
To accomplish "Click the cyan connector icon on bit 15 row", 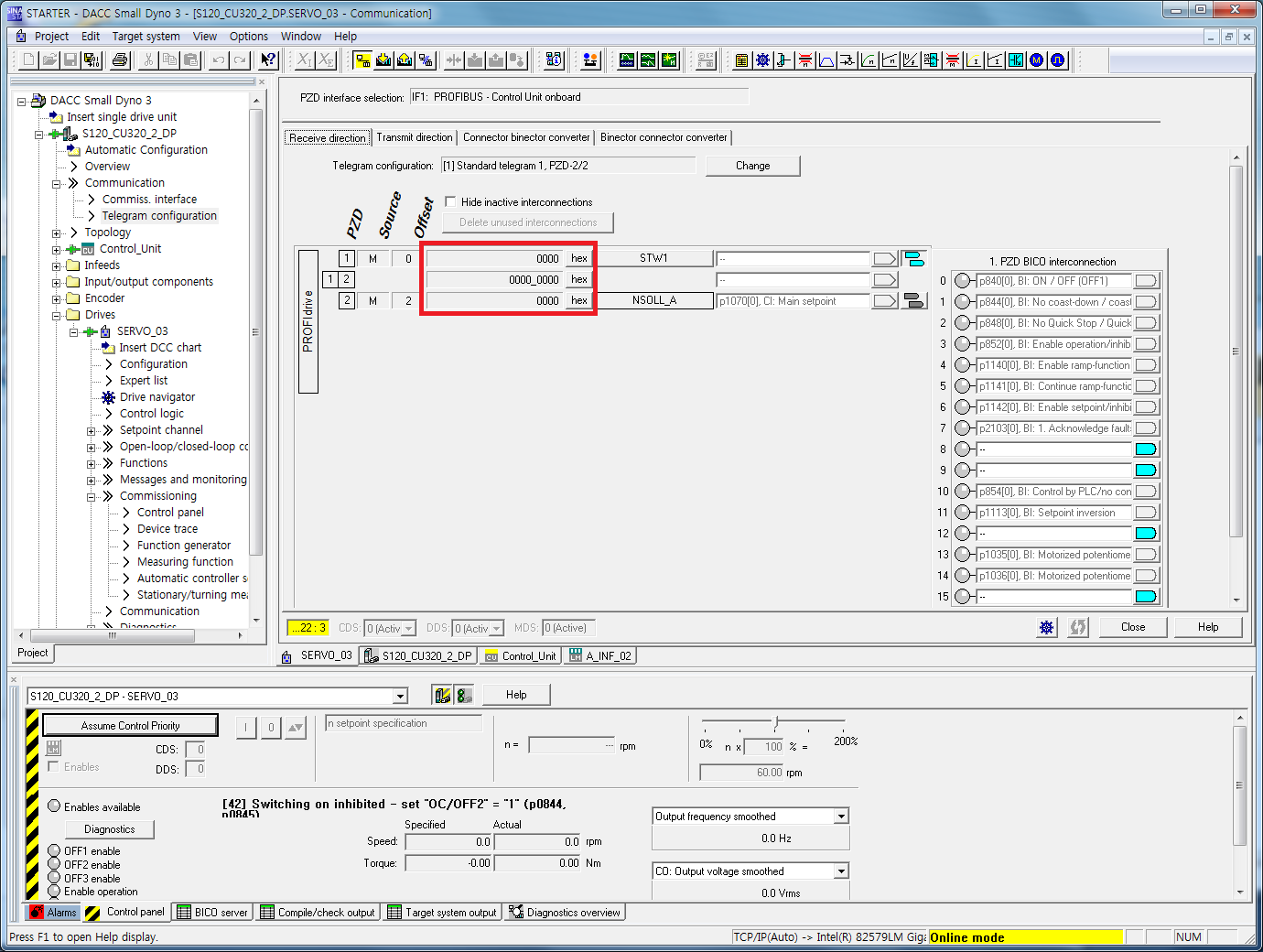I will [x=1146, y=597].
